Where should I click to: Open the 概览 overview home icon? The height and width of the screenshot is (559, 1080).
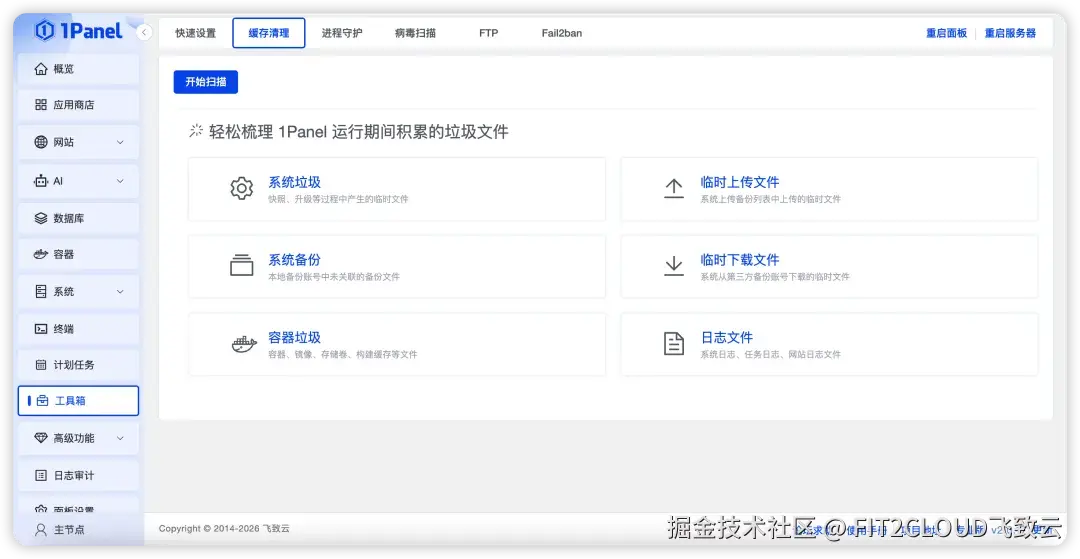pos(41,69)
